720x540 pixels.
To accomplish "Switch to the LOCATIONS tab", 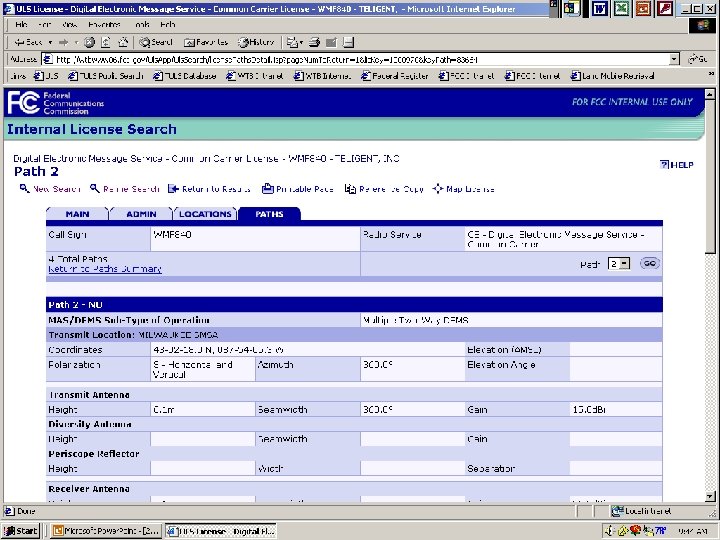I will pos(205,214).
